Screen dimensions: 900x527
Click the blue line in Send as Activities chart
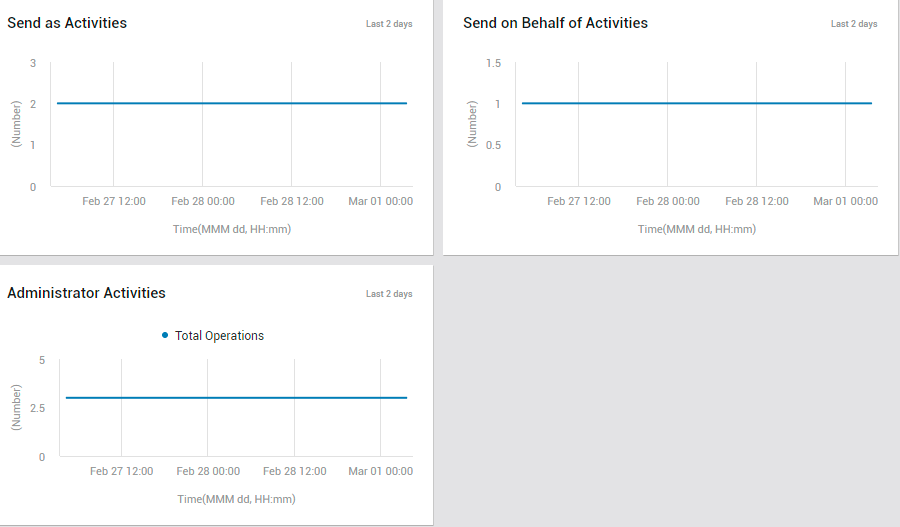pyautogui.click(x=232, y=103)
